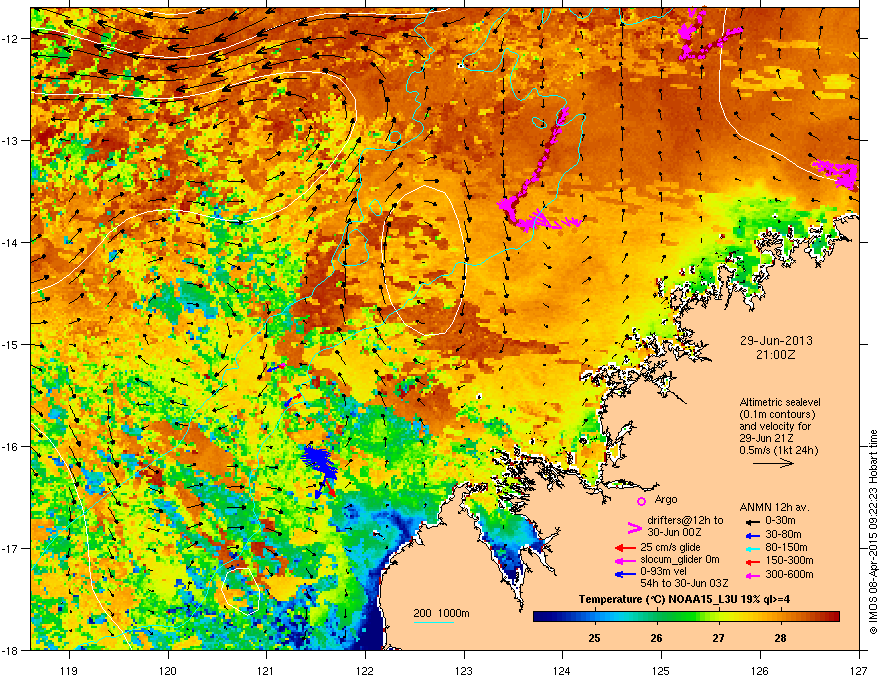Image resolution: width=880 pixels, height=680 pixels.
Task: Click latitude axis label -16
Action: pyautogui.click(x=11, y=447)
